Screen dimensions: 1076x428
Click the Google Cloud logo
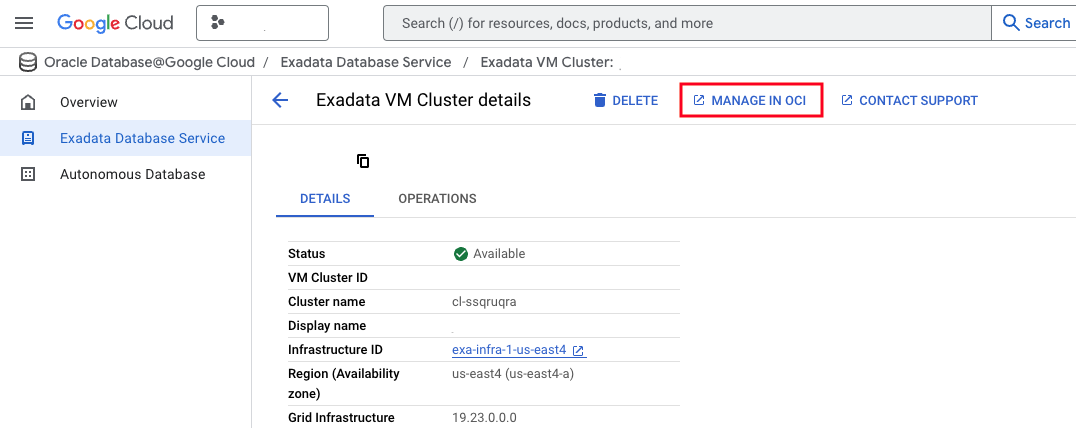tap(115, 23)
